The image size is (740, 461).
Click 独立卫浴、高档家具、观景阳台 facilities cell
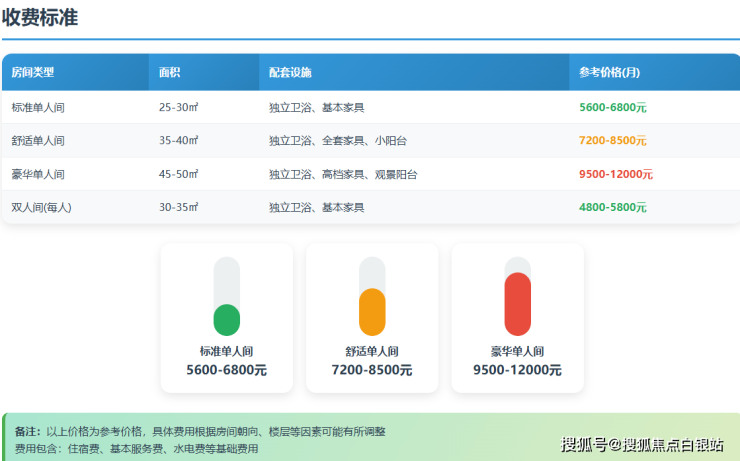[343, 174]
